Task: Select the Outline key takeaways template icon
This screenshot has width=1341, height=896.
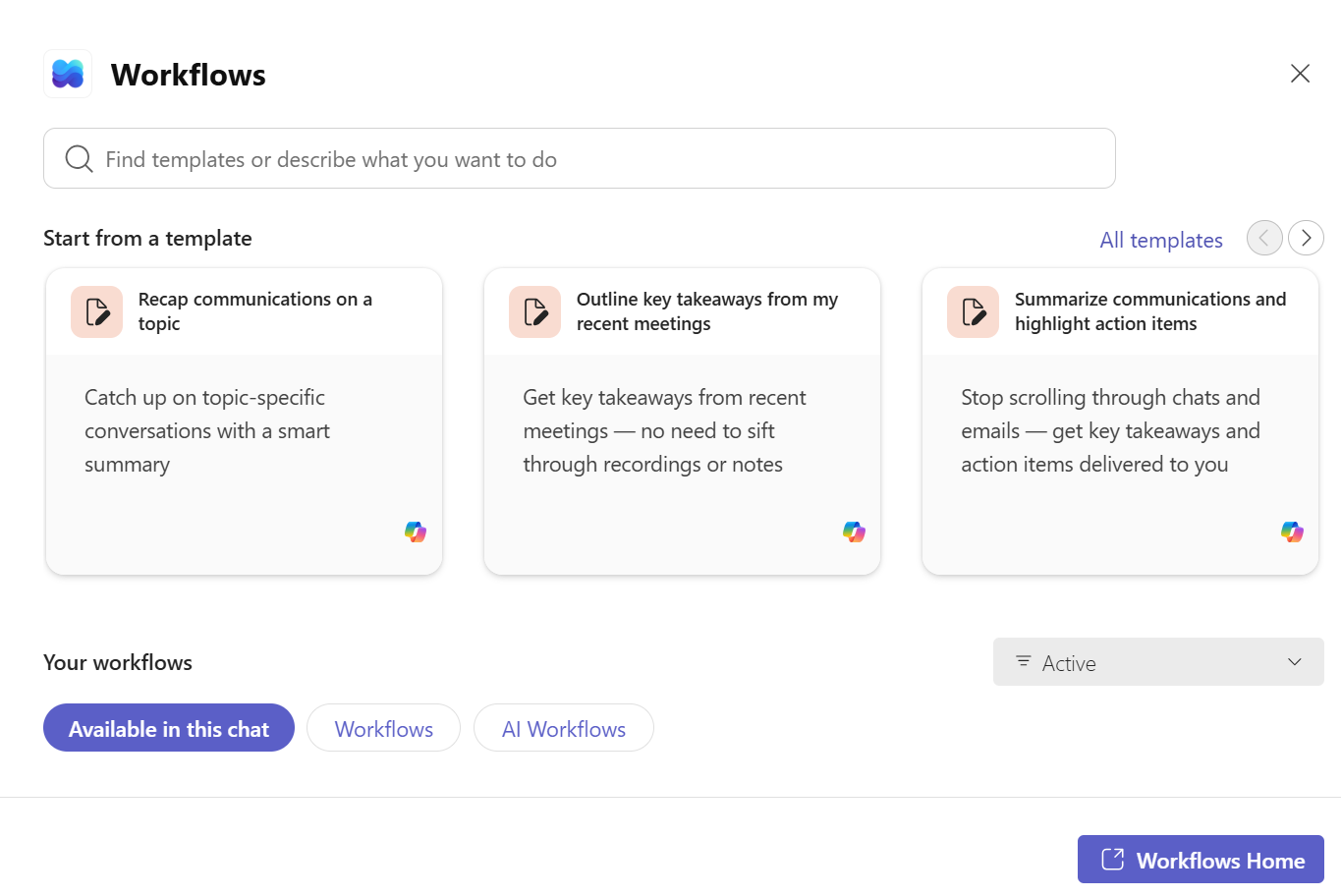Action: (534, 311)
